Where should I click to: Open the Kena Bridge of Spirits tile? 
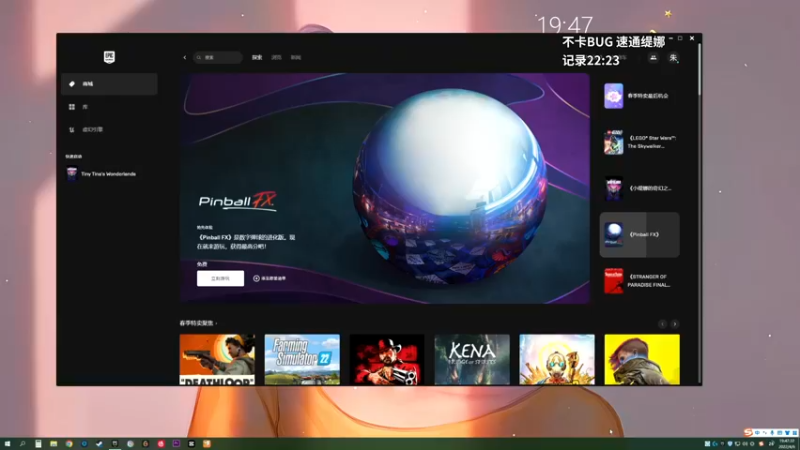pyautogui.click(x=472, y=359)
